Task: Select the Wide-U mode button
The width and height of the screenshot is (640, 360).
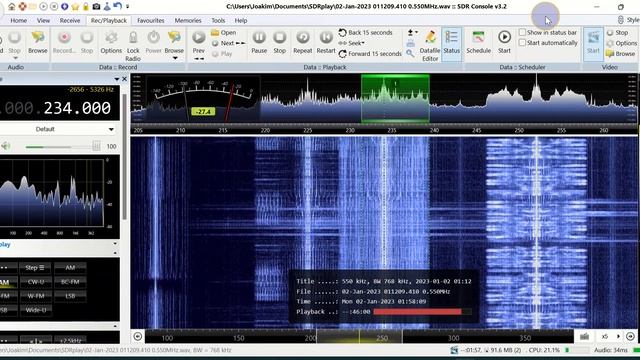Action: click(36, 310)
